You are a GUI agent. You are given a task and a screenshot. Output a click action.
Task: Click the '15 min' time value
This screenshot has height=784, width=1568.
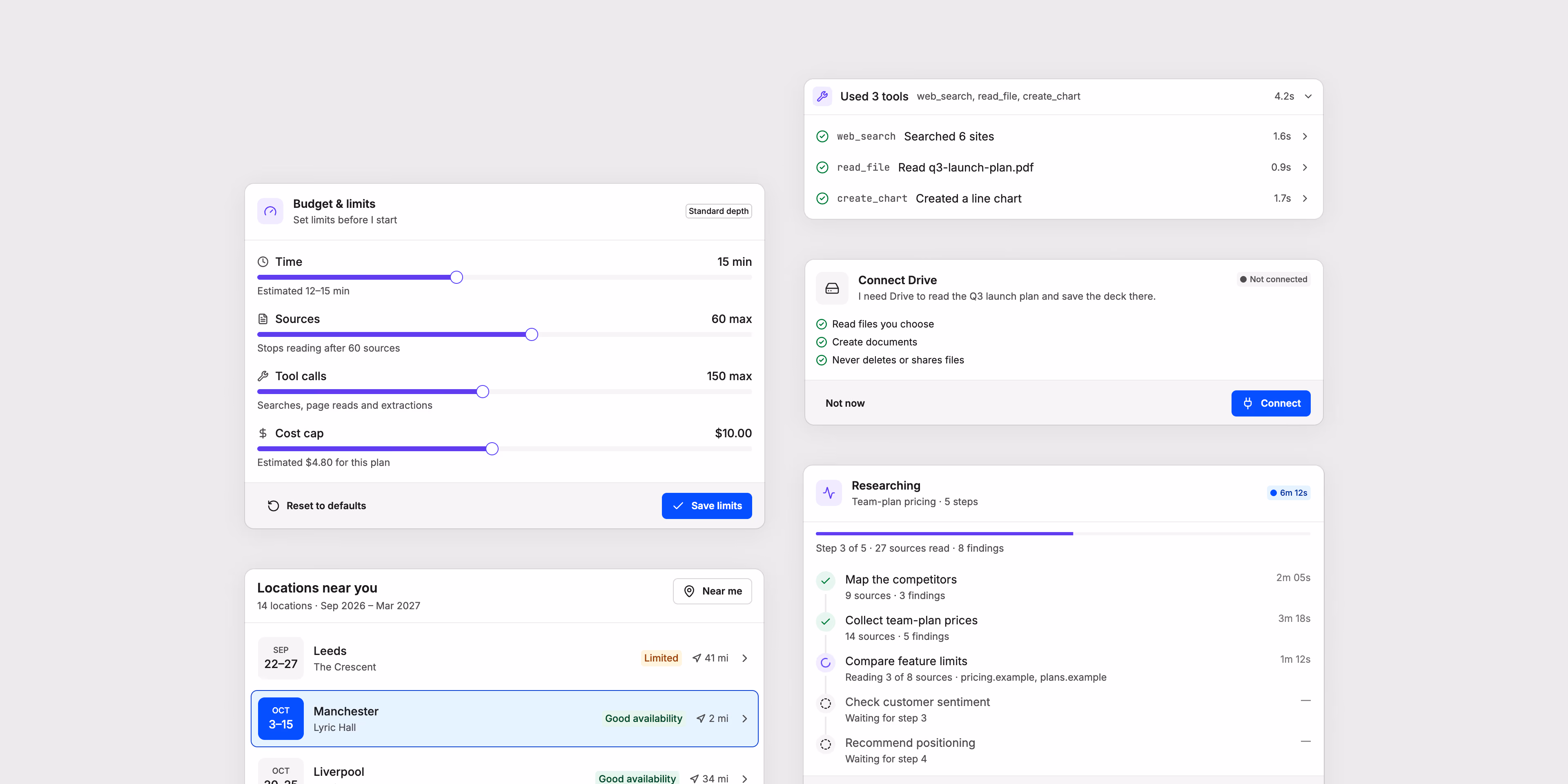point(734,262)
